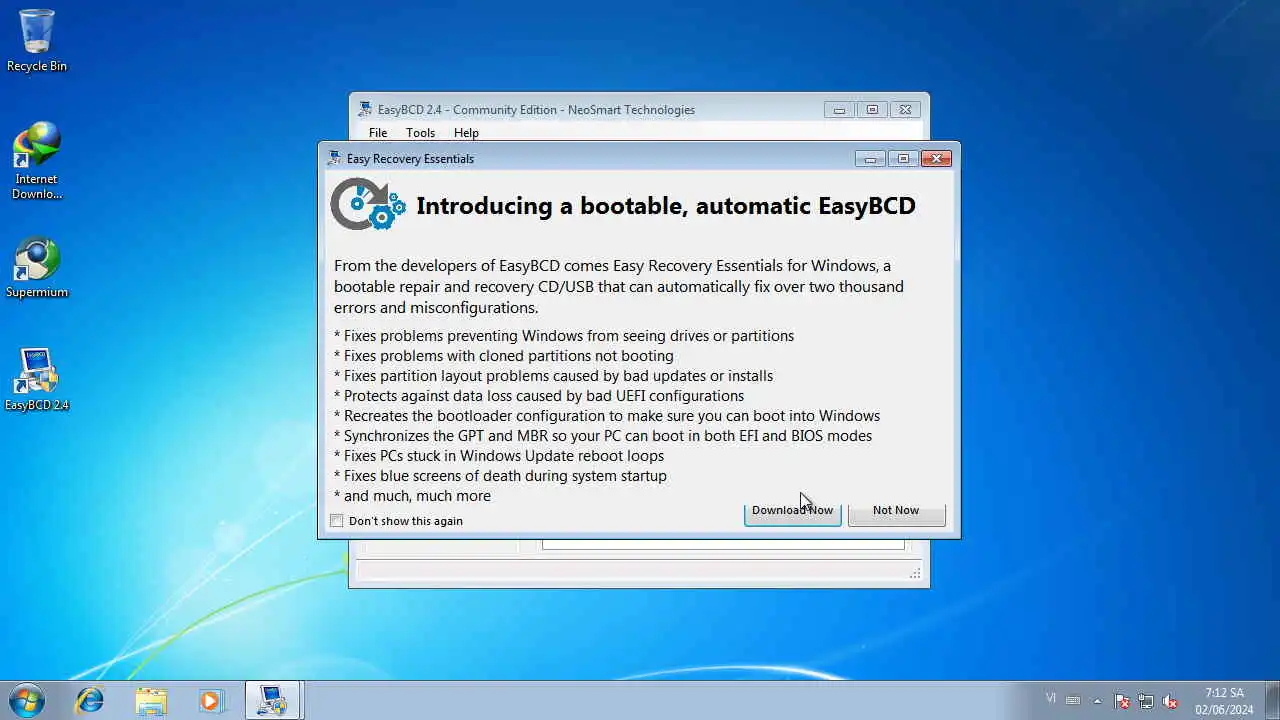The image size is (1280, 720).
Task: Tick the "Don't show this again" checkbox
Action: [x=337, y=521]
